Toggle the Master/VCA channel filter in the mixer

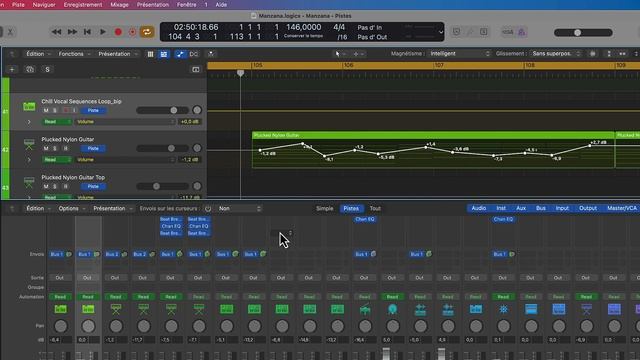coord(622,208)
